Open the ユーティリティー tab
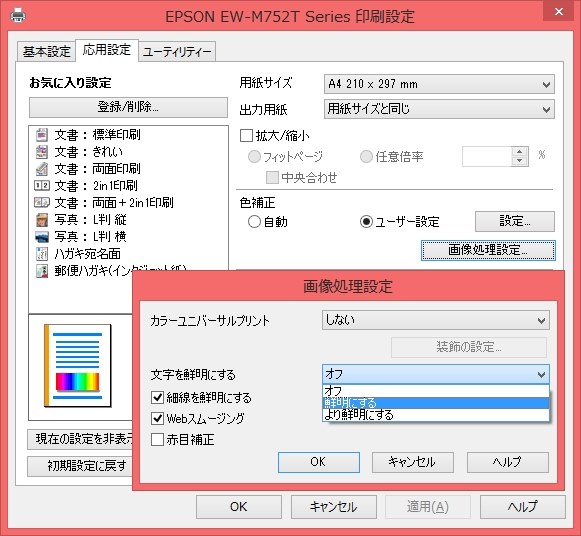The image size is (581, 536). point(177,51)
